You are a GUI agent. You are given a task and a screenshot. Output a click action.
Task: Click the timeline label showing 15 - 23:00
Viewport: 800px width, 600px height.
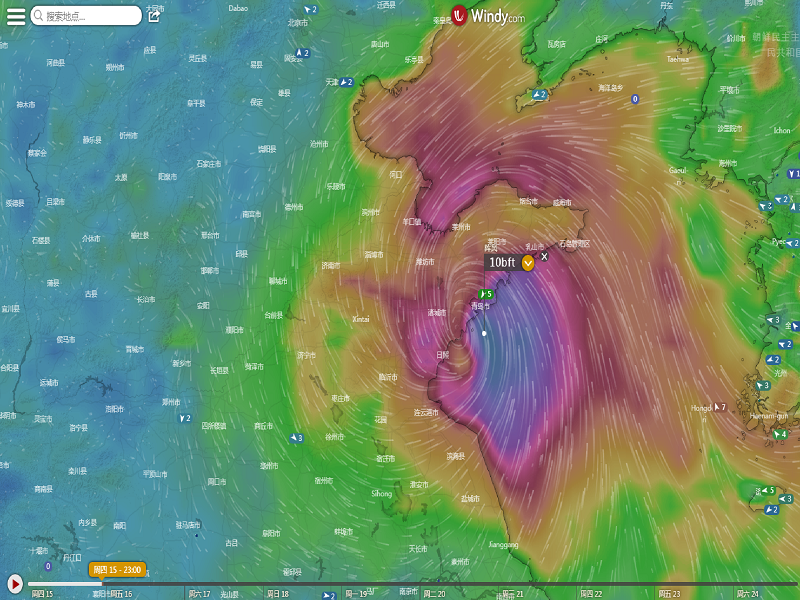click(x=118, y=570)
